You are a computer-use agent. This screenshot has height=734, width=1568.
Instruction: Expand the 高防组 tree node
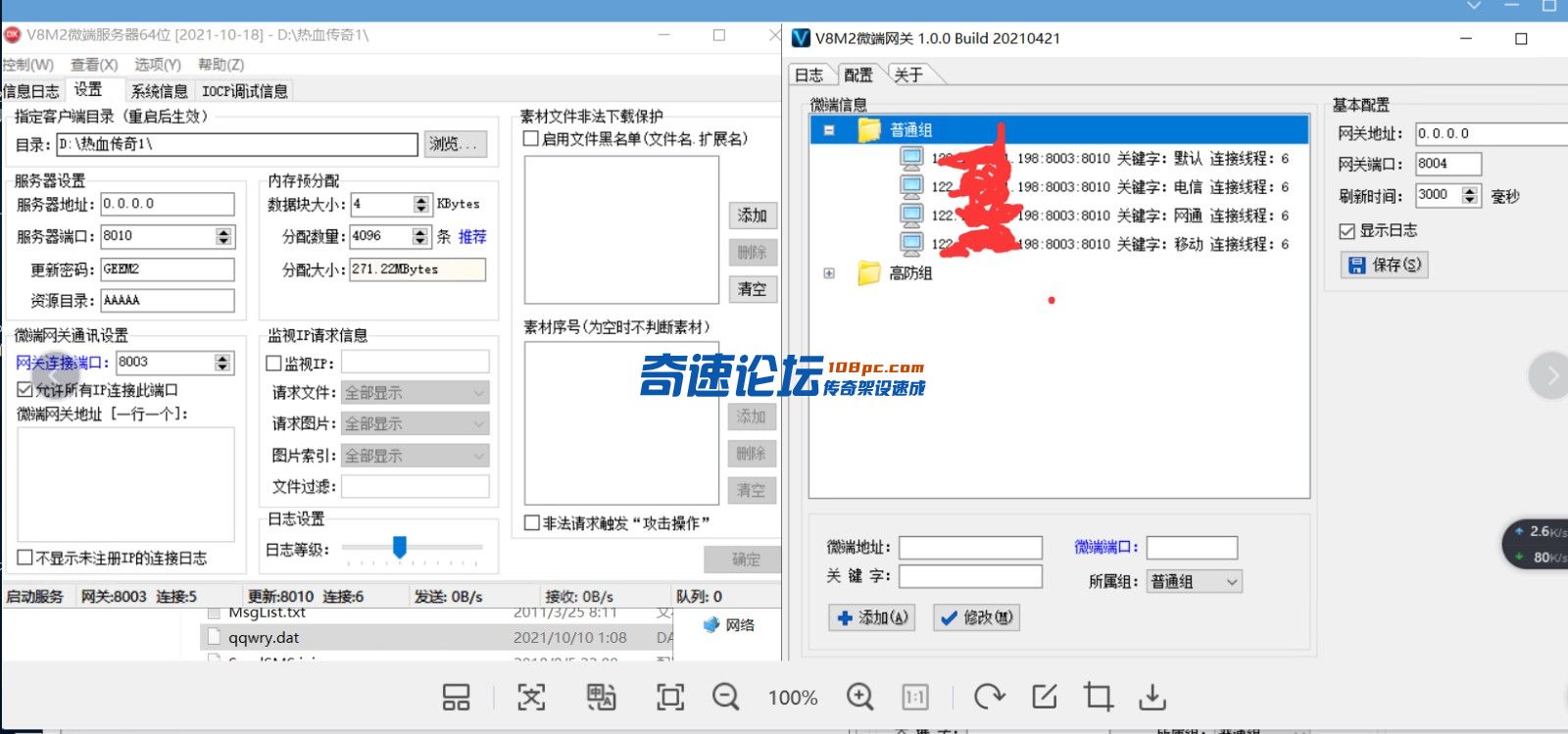tap(829, 273)
